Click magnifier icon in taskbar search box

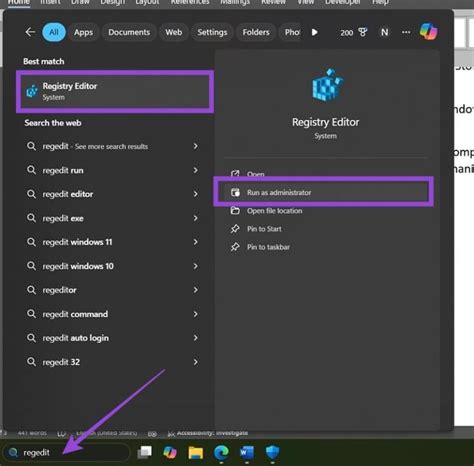tap(13, 452)
